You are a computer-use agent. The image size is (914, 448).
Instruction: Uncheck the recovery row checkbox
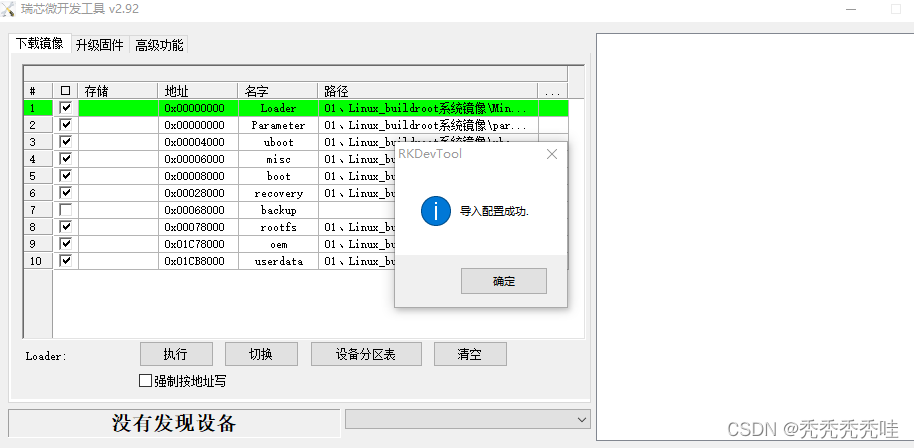pyautogui.click(x=66, y=193)
